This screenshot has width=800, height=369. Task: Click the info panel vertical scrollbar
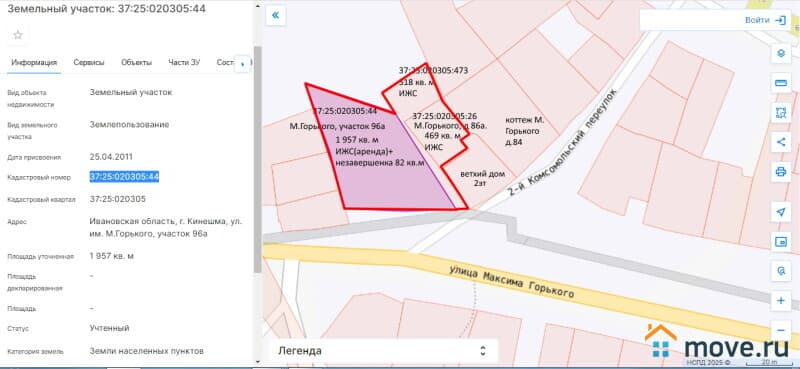tap(258, 158)
